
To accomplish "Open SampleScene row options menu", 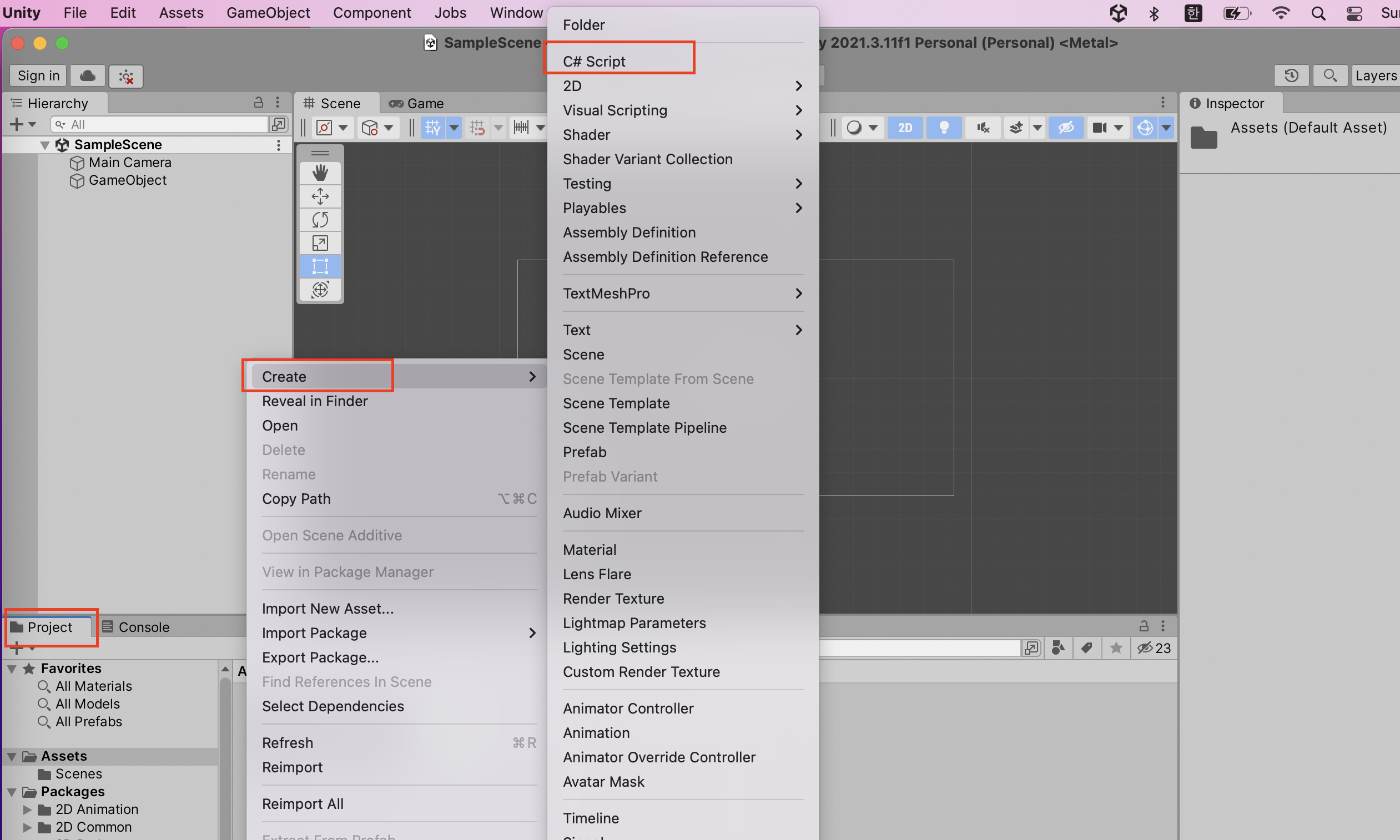I will coord(278,145).
